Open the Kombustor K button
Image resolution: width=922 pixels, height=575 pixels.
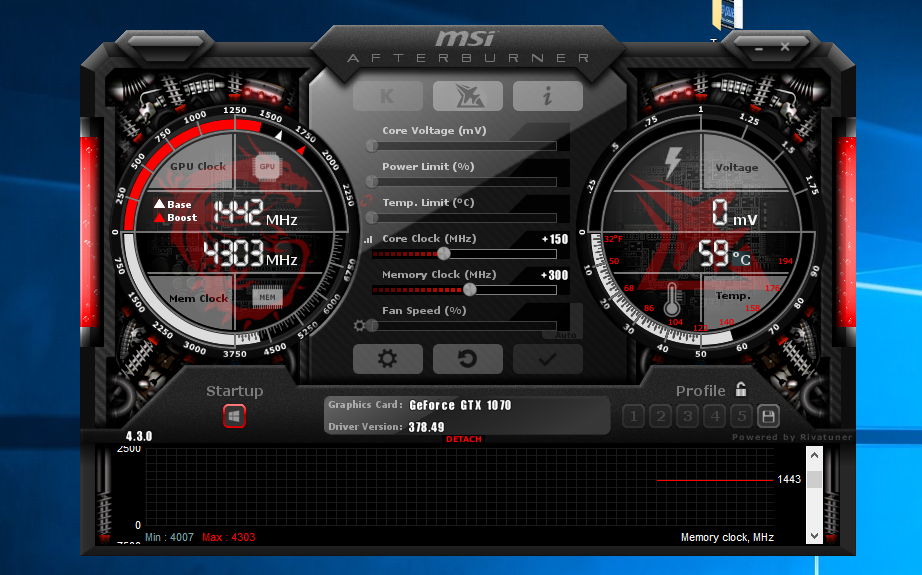click(387, 96)
